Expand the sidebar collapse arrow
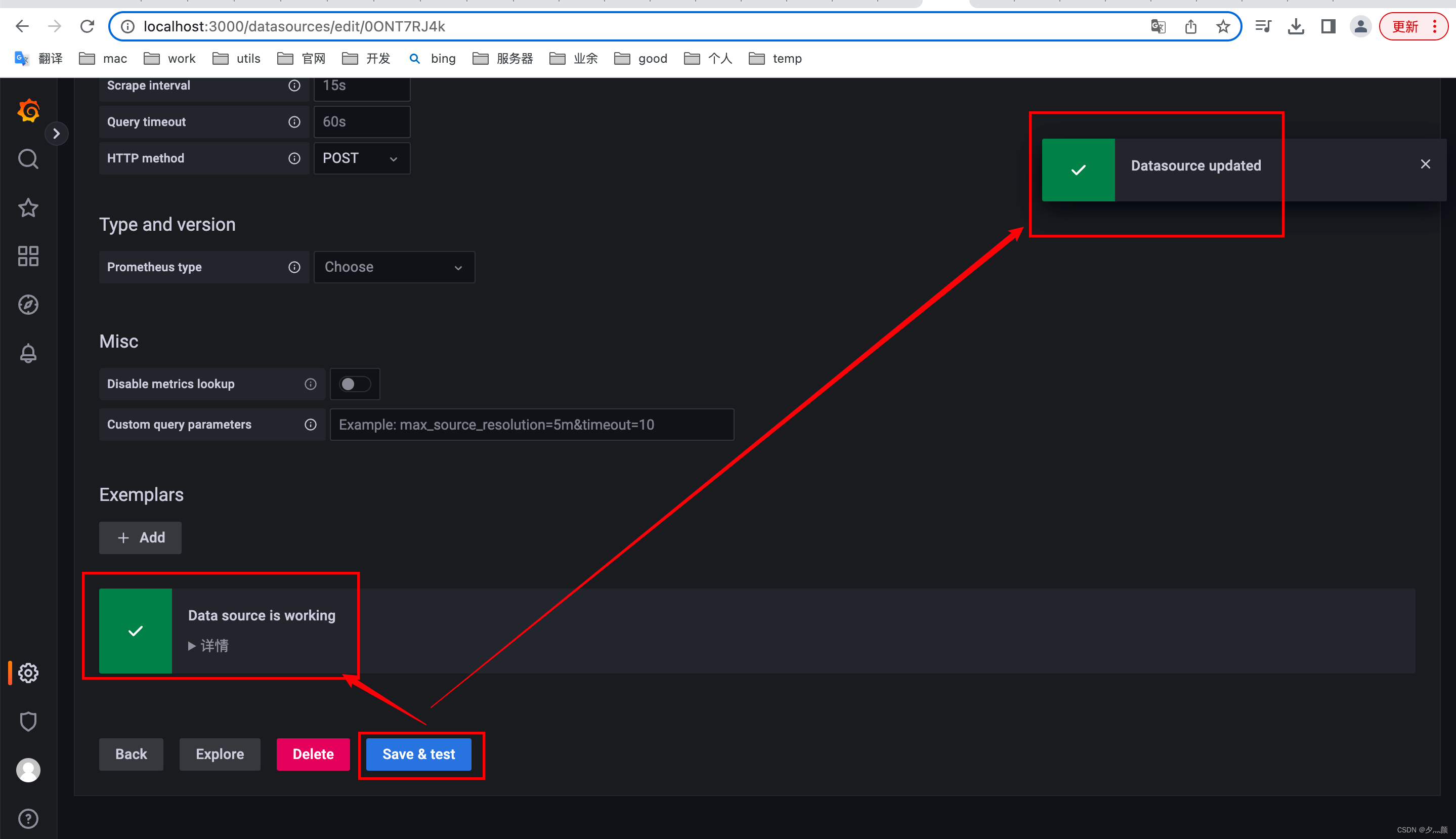 pos(57,133)
